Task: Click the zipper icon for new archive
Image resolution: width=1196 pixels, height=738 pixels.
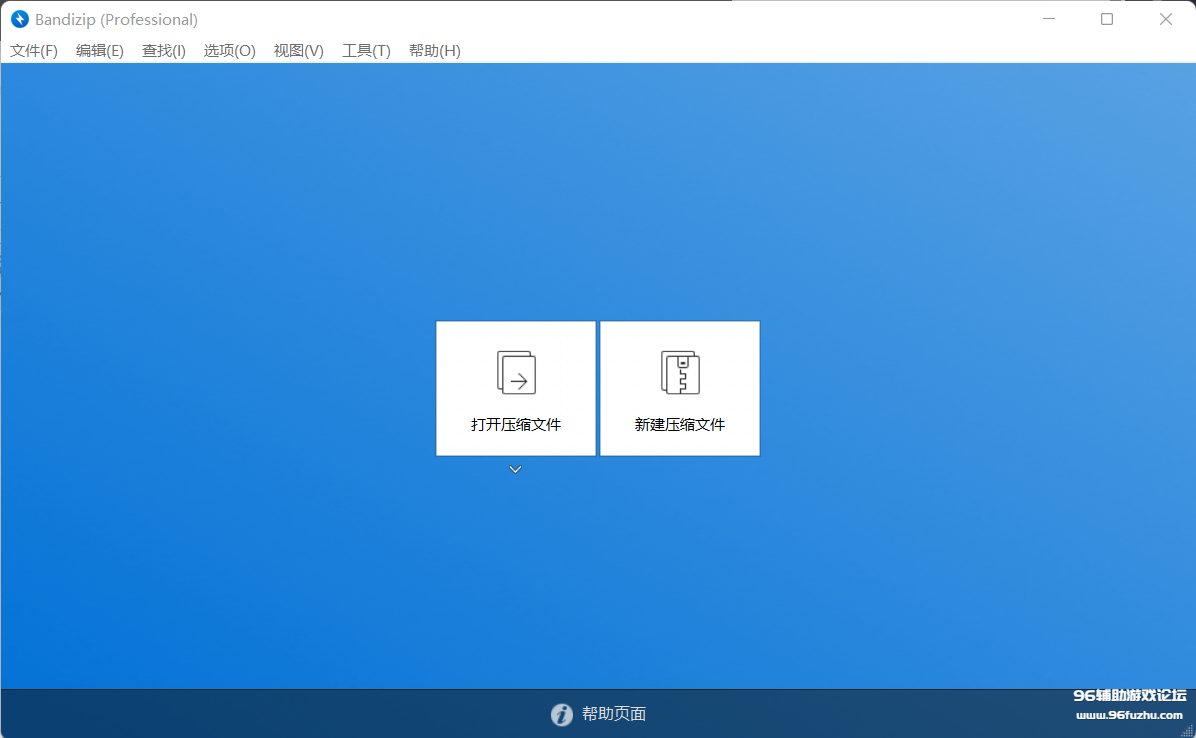Action: 680,372
